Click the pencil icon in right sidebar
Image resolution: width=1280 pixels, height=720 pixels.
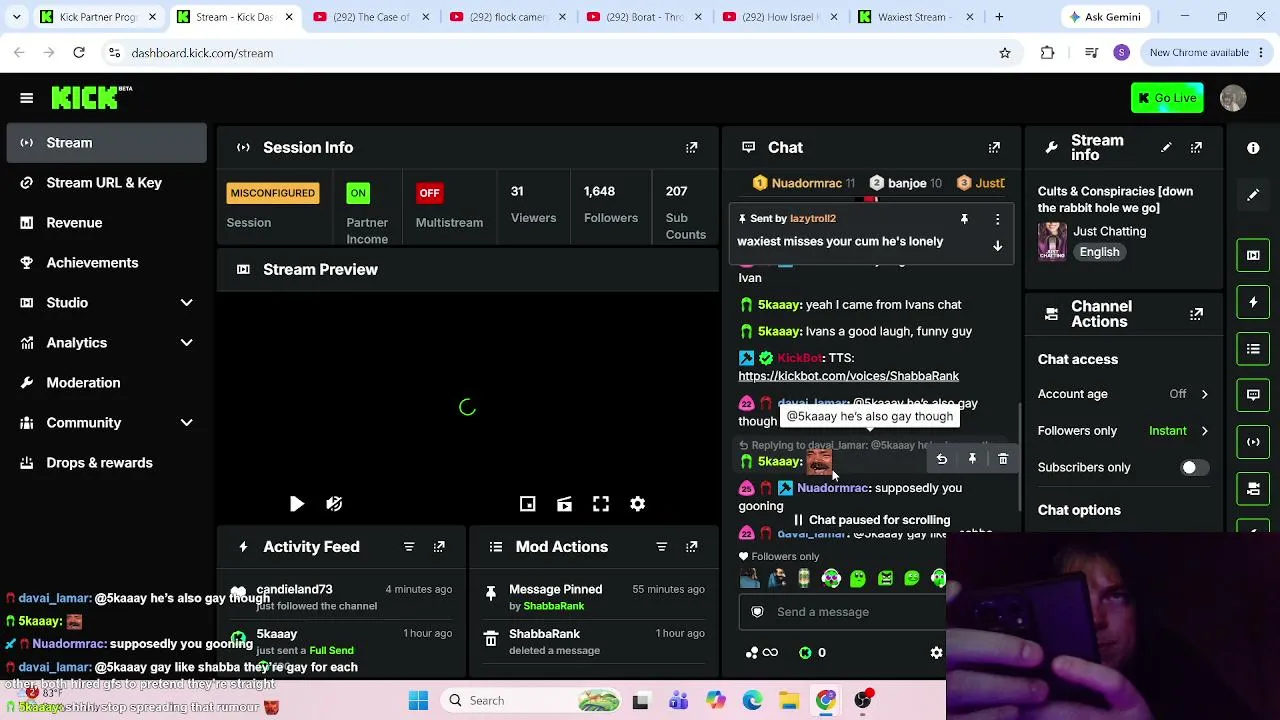[1253, 195]
